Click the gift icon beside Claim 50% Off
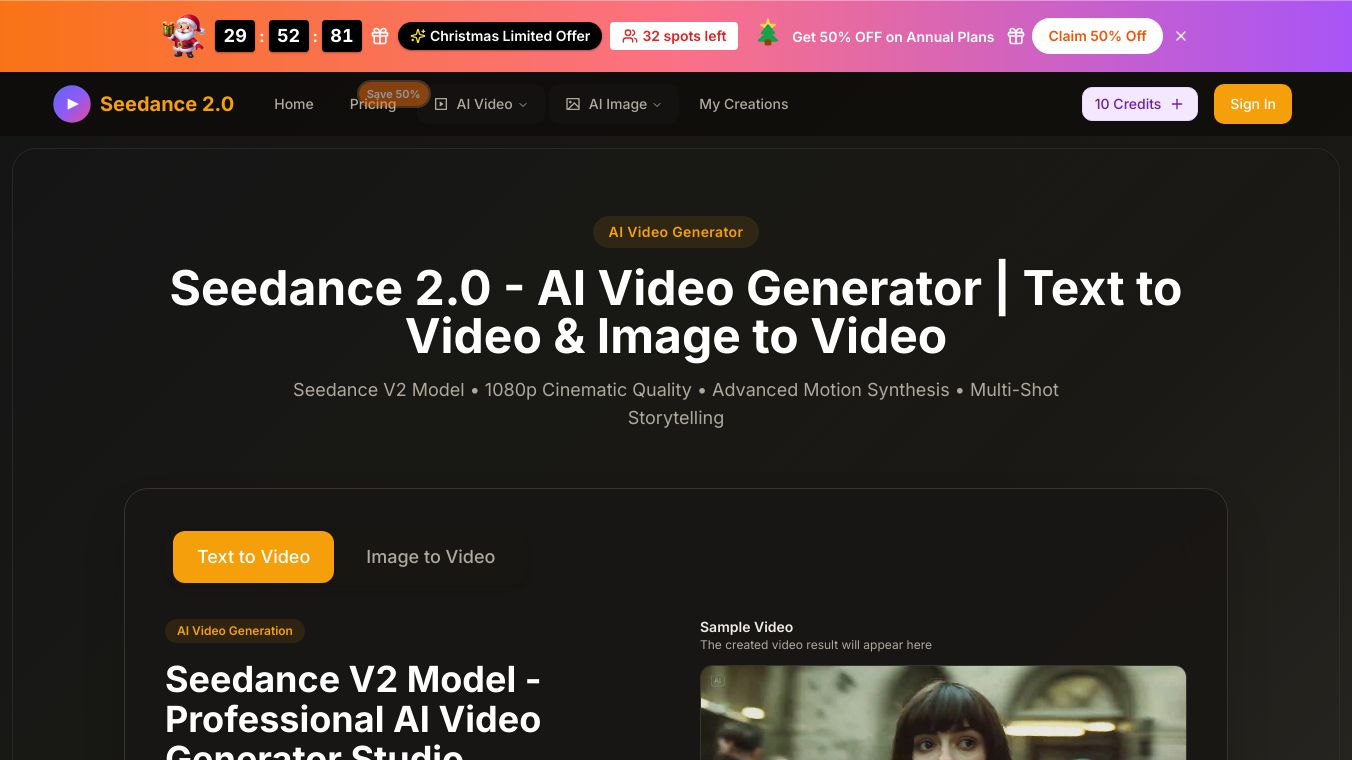Image resolution: width=1352 pixels, height=760 pixels. (1016, 36)
